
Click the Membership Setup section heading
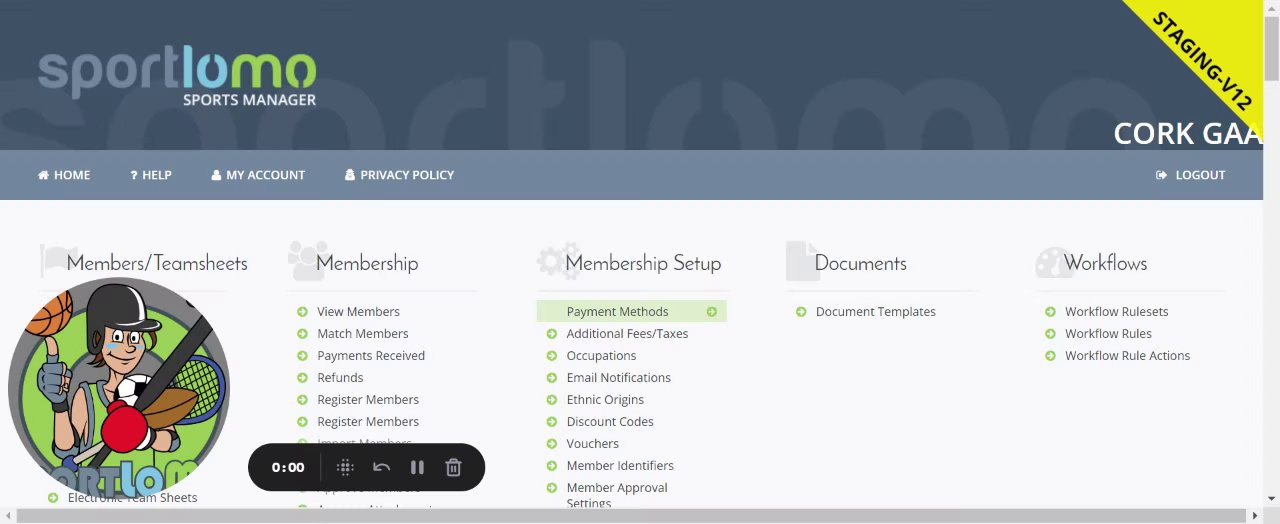pyautogui.click(x=643, y=264)
